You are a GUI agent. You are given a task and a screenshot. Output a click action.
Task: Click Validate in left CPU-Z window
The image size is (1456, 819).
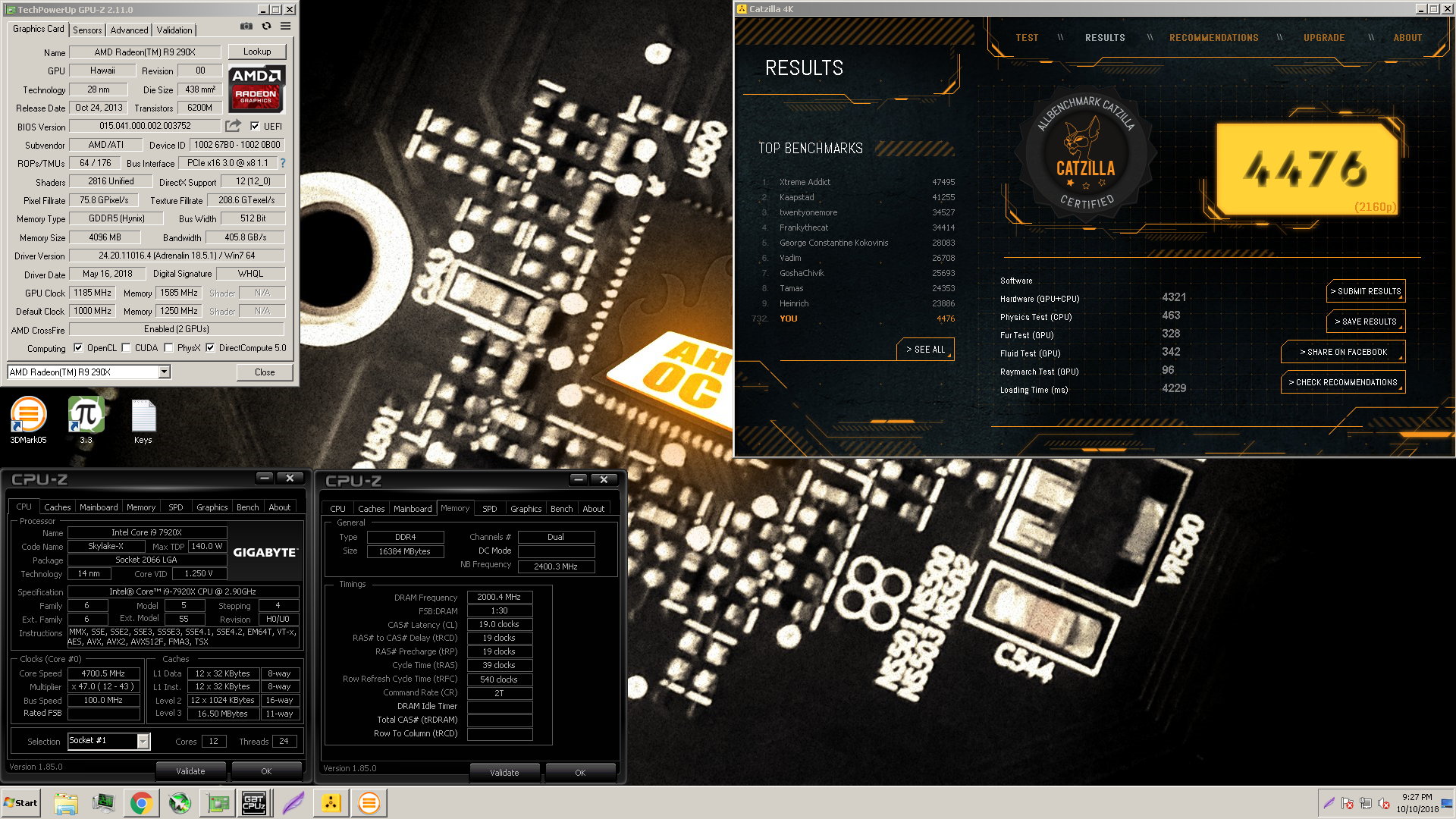[190, 771]
